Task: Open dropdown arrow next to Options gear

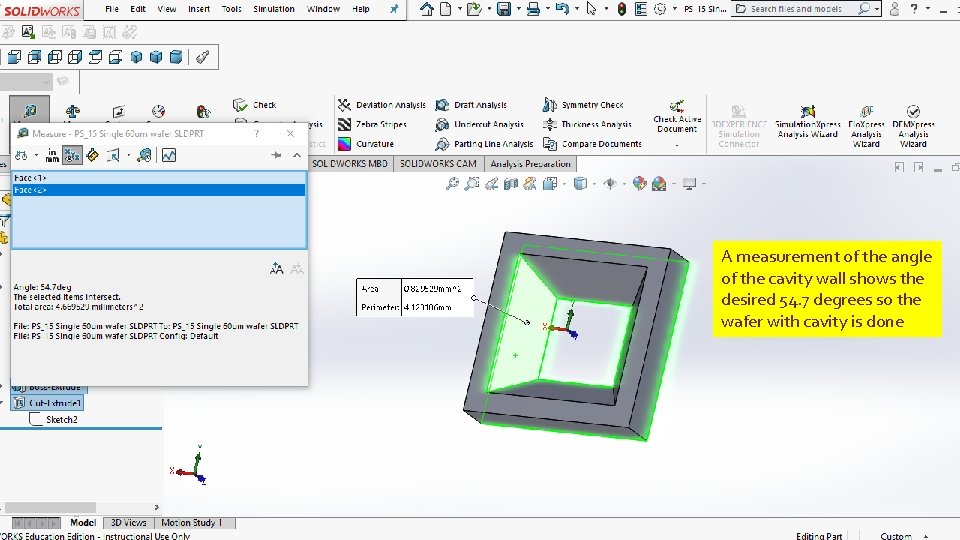Action: coord(674,9)
